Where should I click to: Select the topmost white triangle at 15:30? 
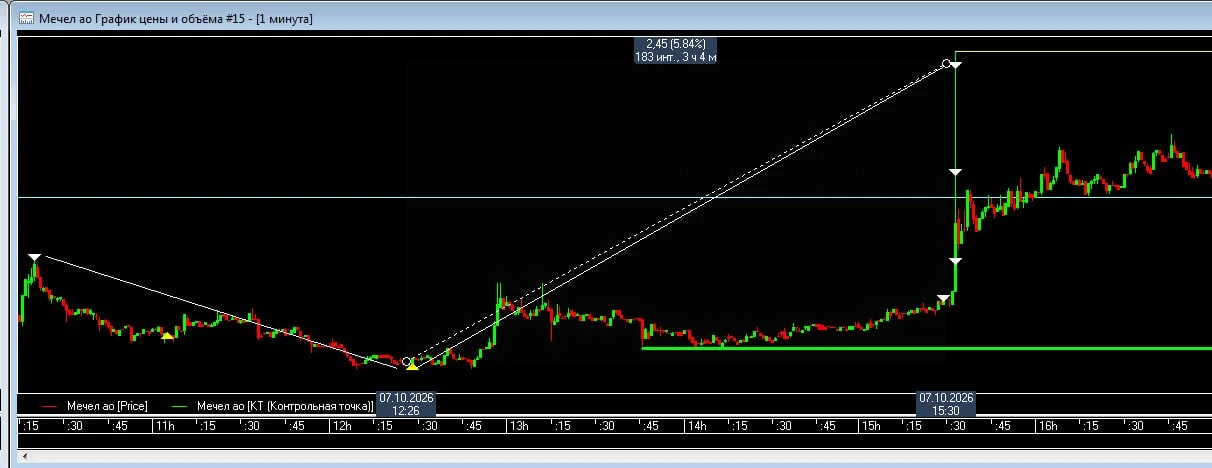(x=956, y=65)
